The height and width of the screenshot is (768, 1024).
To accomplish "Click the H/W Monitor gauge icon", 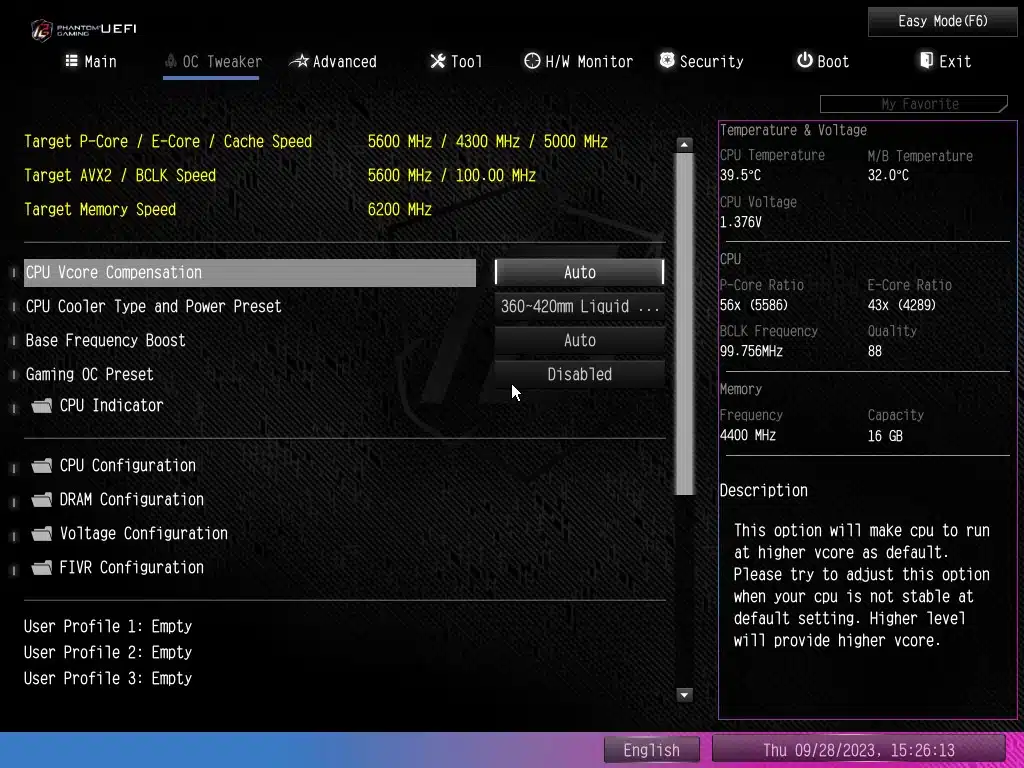I will point(532,61).
